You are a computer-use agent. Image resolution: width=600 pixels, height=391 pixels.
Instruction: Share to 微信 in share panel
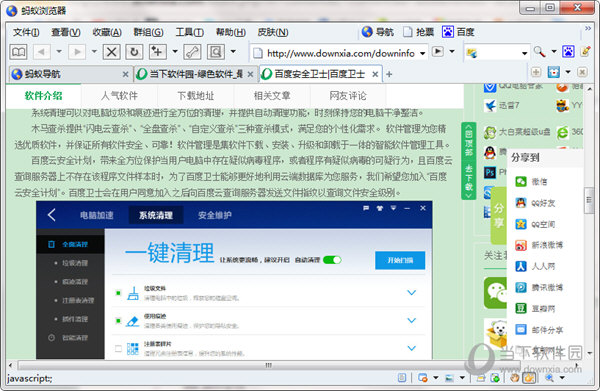532,181
